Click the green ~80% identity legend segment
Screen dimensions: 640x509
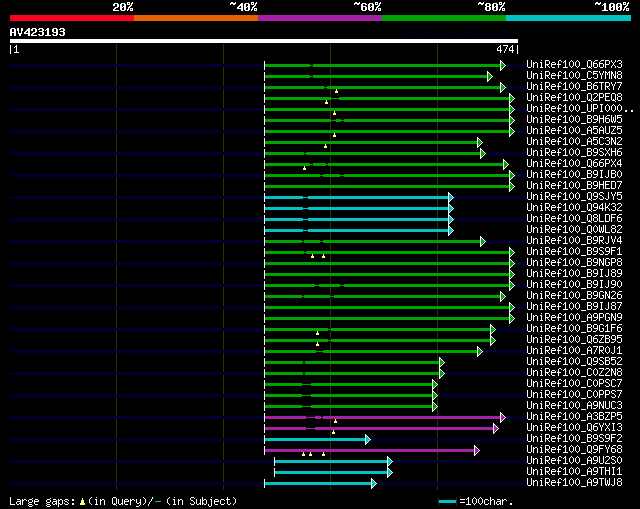[x=444, y=18]
